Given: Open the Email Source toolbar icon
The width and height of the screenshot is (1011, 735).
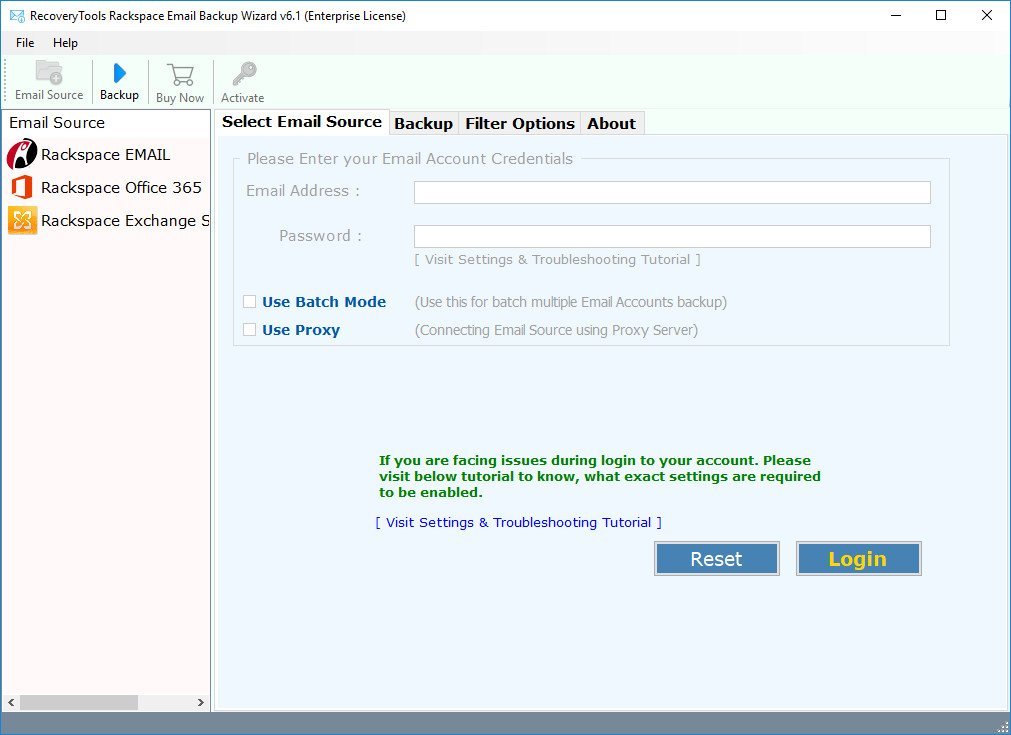Looking at the screenshot, I should pos(48,80).
